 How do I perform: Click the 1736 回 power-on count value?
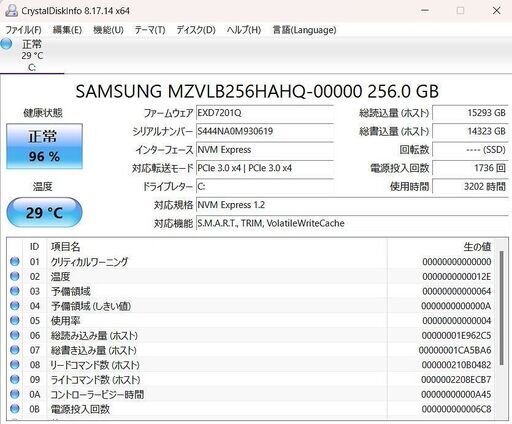click(470, 168)
